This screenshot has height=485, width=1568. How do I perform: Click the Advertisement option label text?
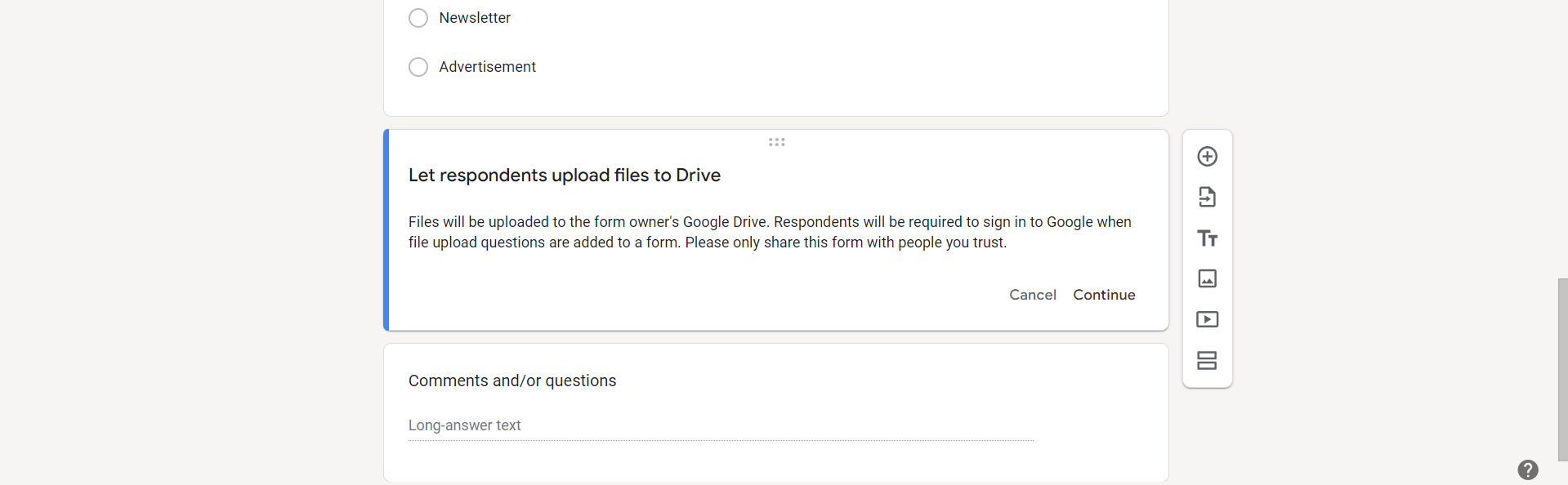pos(487,67)
